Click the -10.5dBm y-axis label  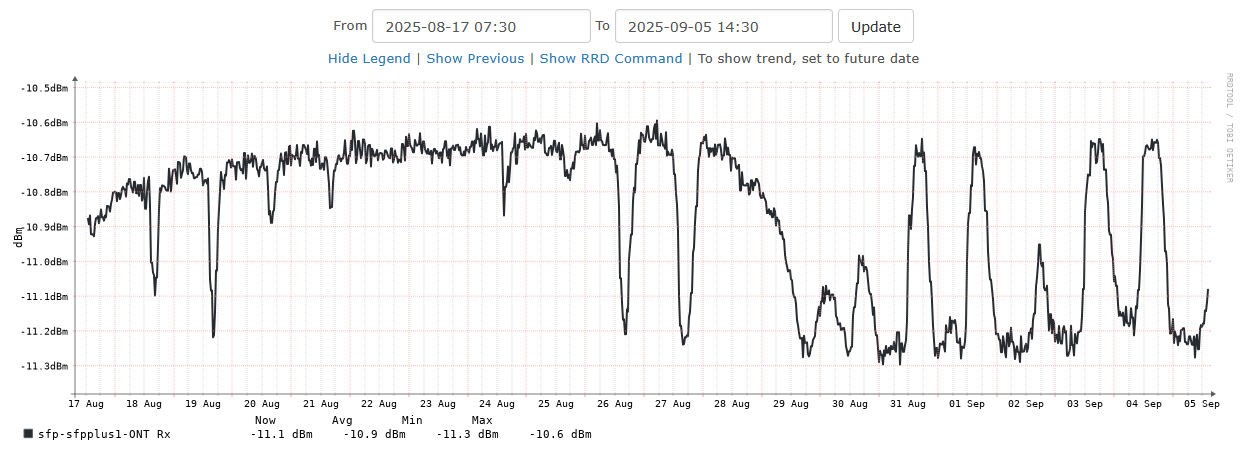45,88
